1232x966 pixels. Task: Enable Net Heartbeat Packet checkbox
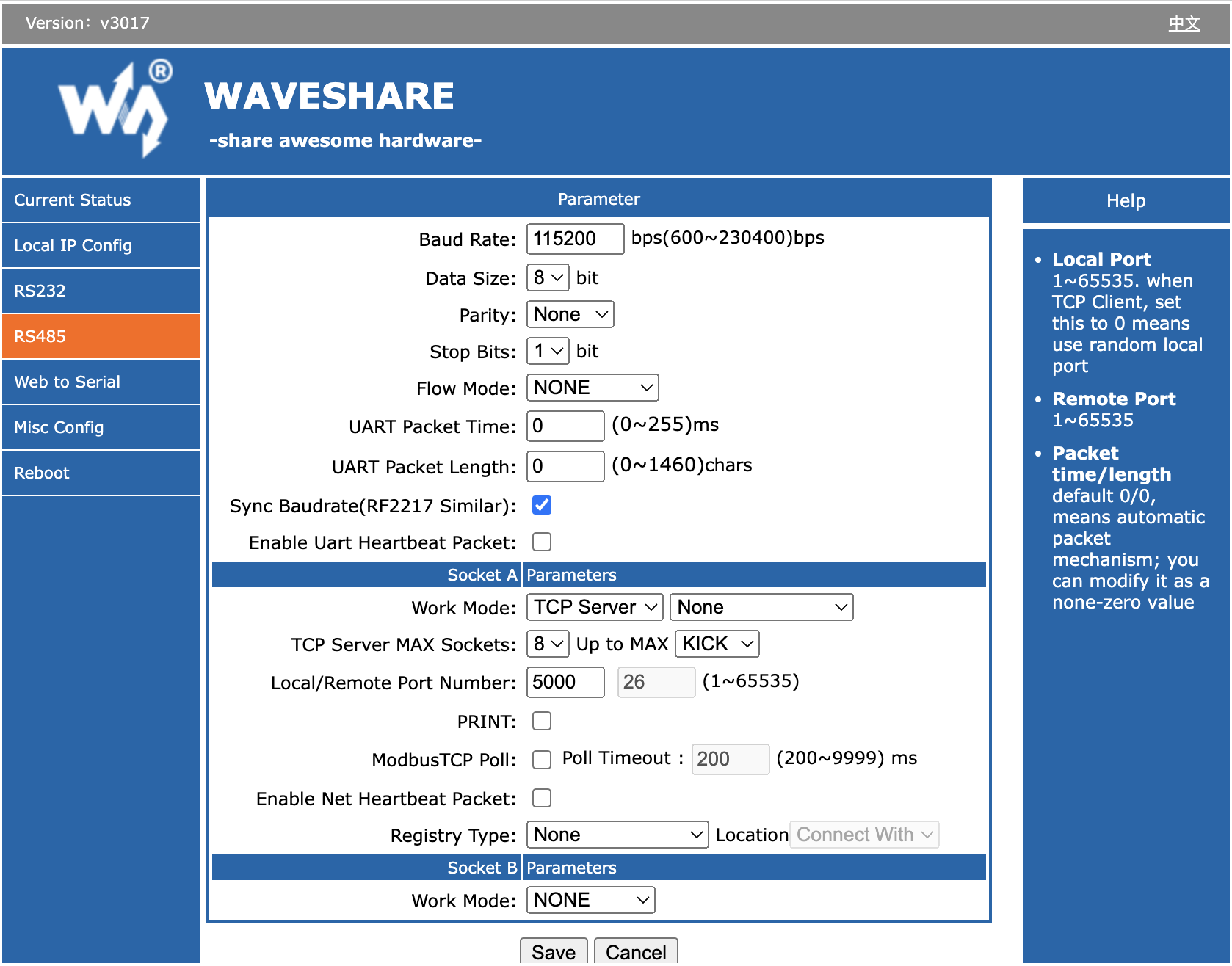(542, 798)
